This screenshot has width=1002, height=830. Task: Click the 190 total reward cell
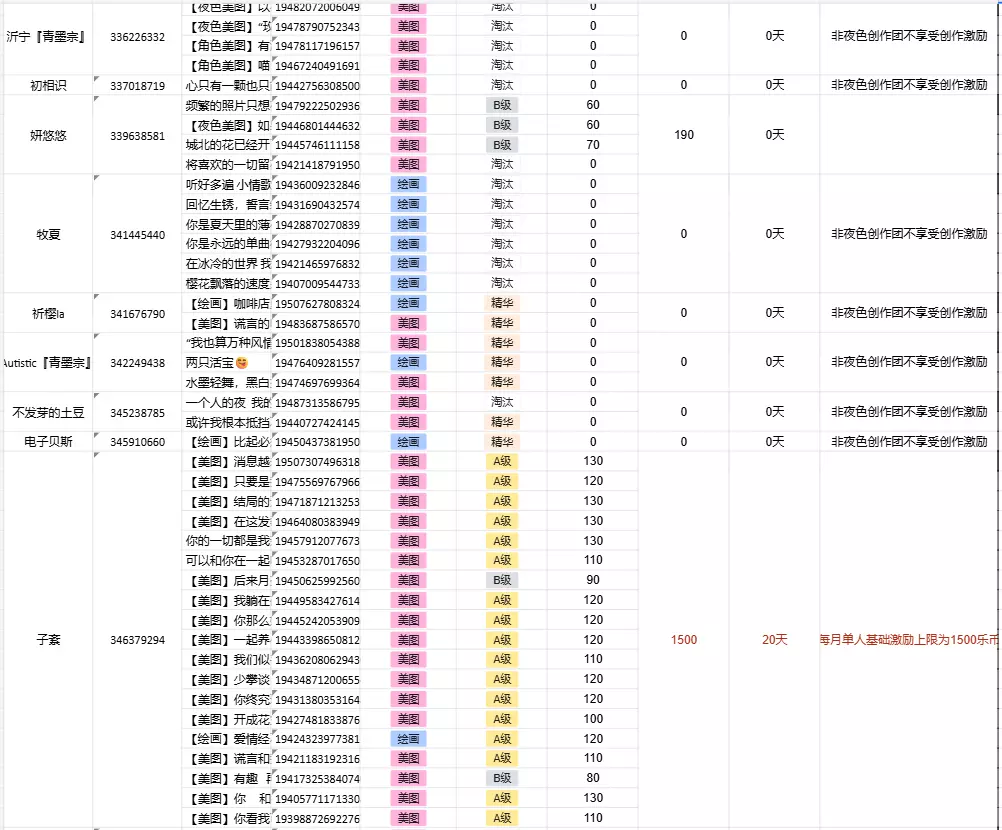pos(683,135)
